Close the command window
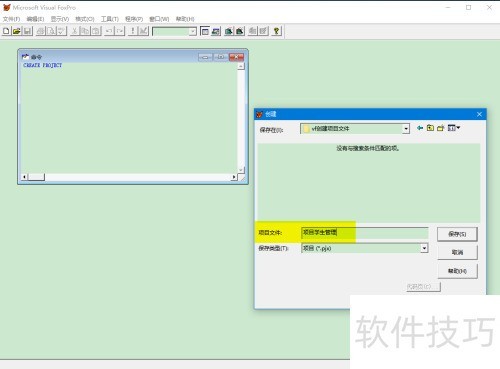Screen dimensions: 500x369 pos(236,57)
